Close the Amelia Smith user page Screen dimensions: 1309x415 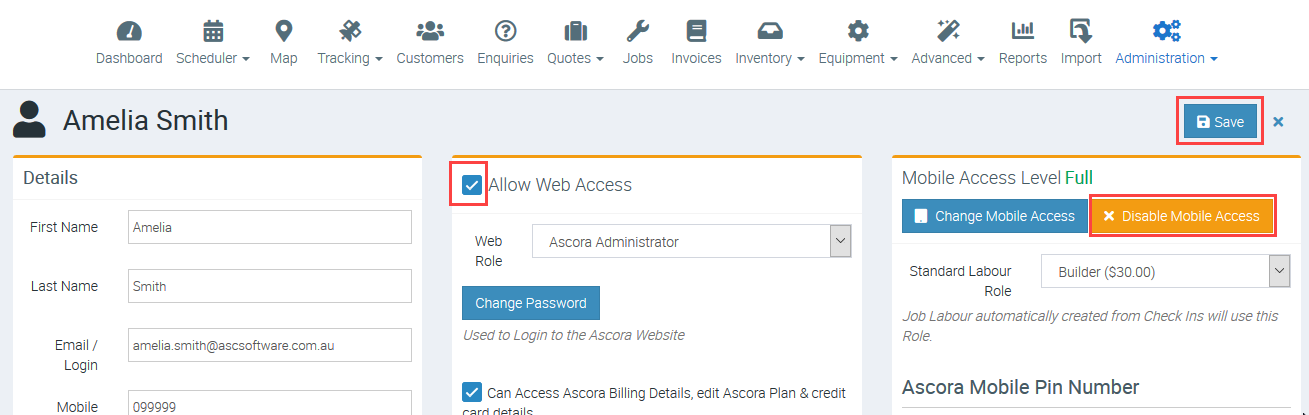pyautogui.click(x=1278, y=122)
